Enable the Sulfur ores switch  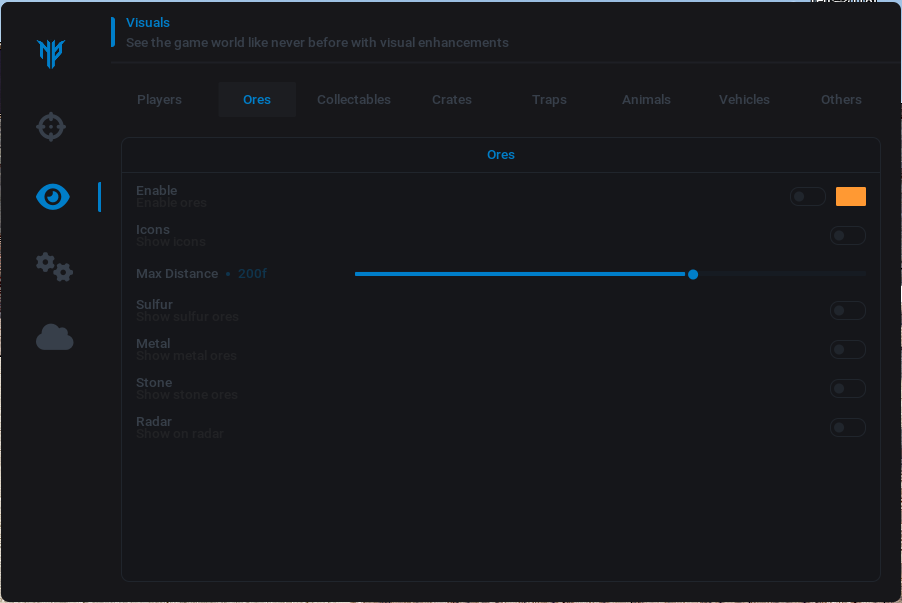[x=847, y=311]
